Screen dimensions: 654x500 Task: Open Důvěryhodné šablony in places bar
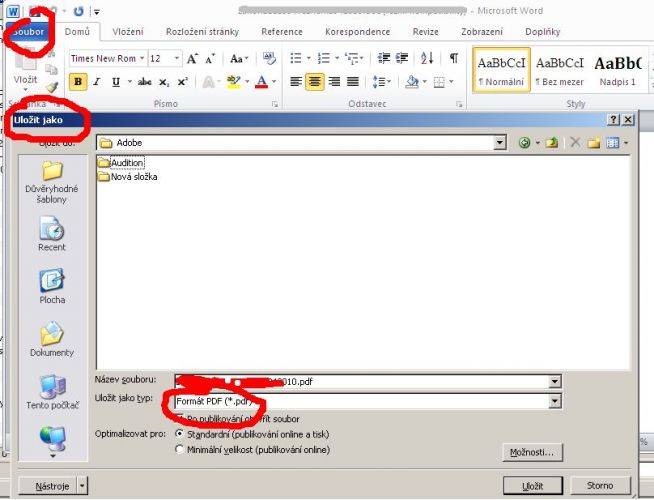pyautogui.click(x=52, y=182)
